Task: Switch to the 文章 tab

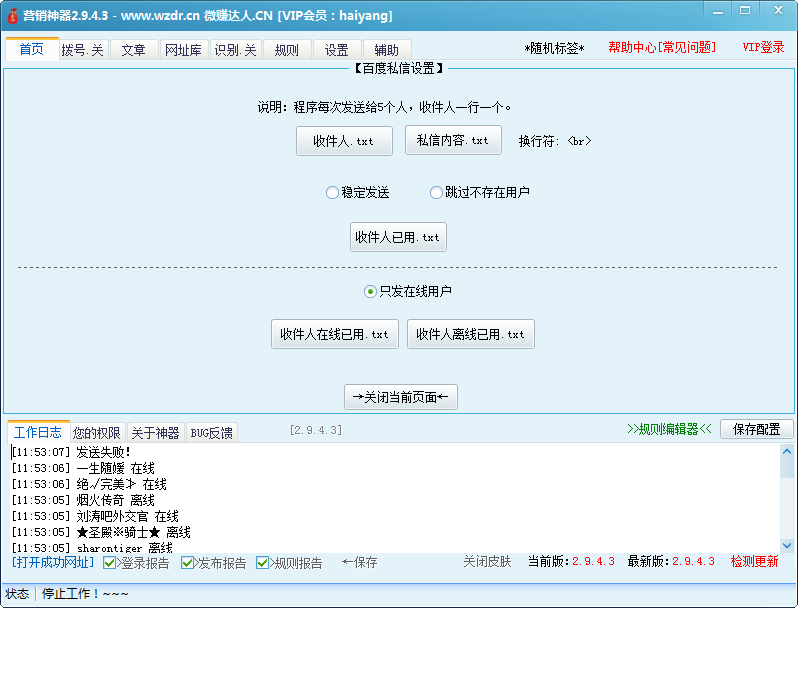Action: [133, 50]
